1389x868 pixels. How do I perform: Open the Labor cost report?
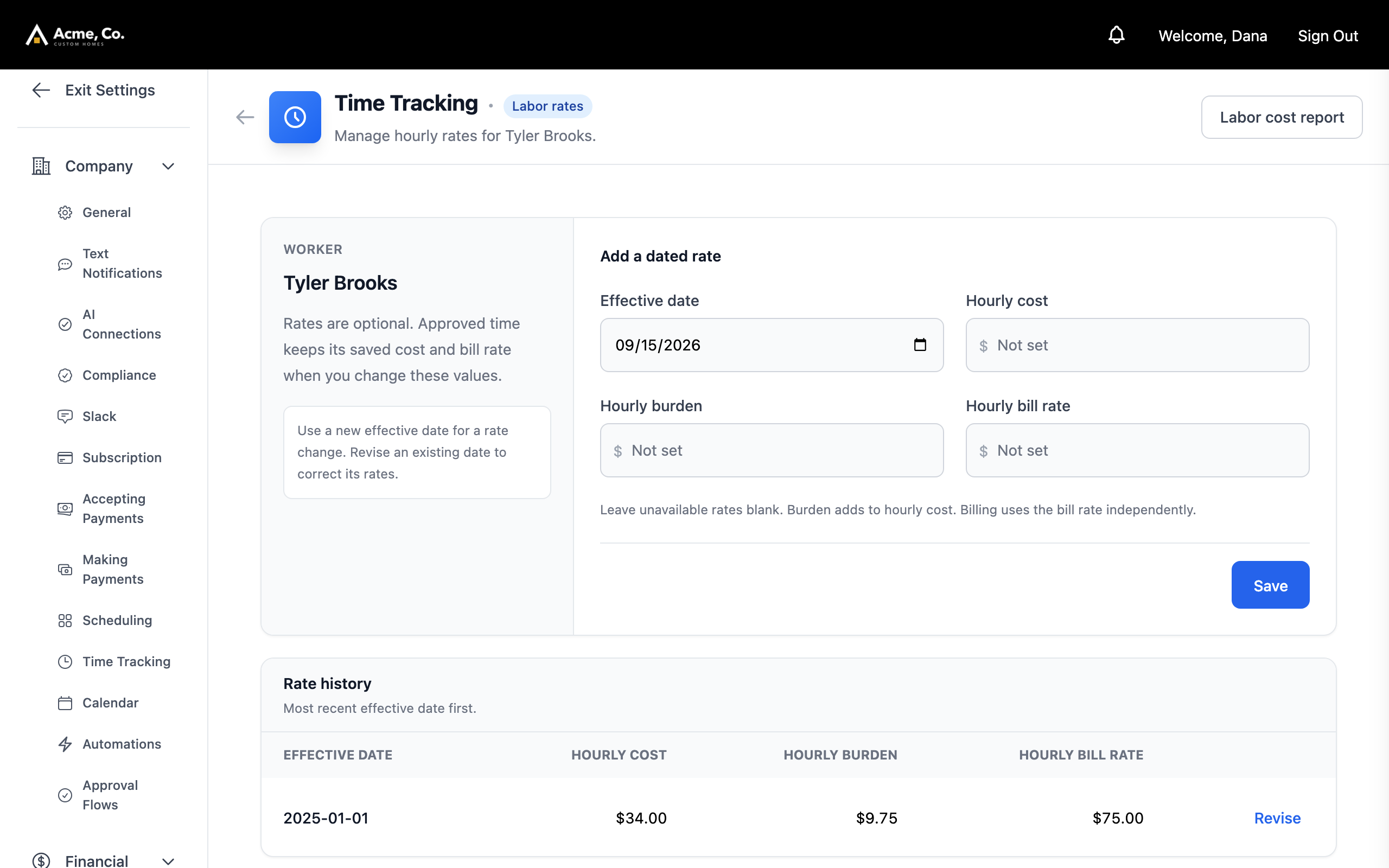click(x=1282, y=117)
